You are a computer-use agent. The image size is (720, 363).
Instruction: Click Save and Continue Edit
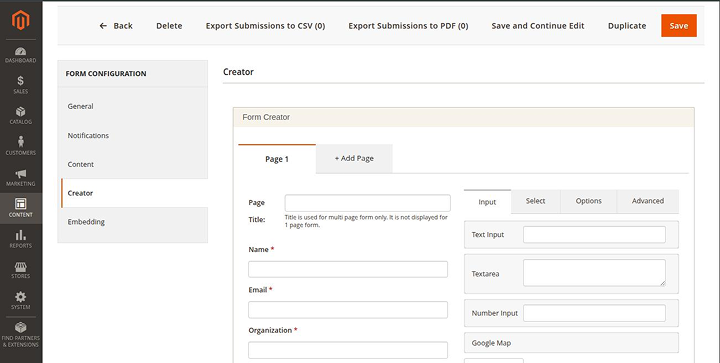click(538, 26)
